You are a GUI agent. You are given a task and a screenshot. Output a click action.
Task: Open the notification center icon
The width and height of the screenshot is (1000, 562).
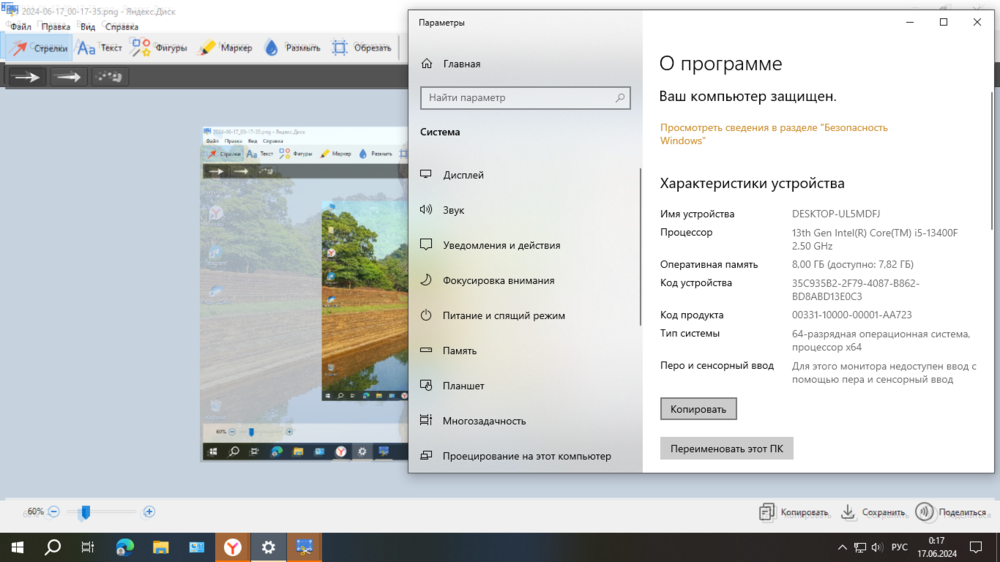click(976, 547)
